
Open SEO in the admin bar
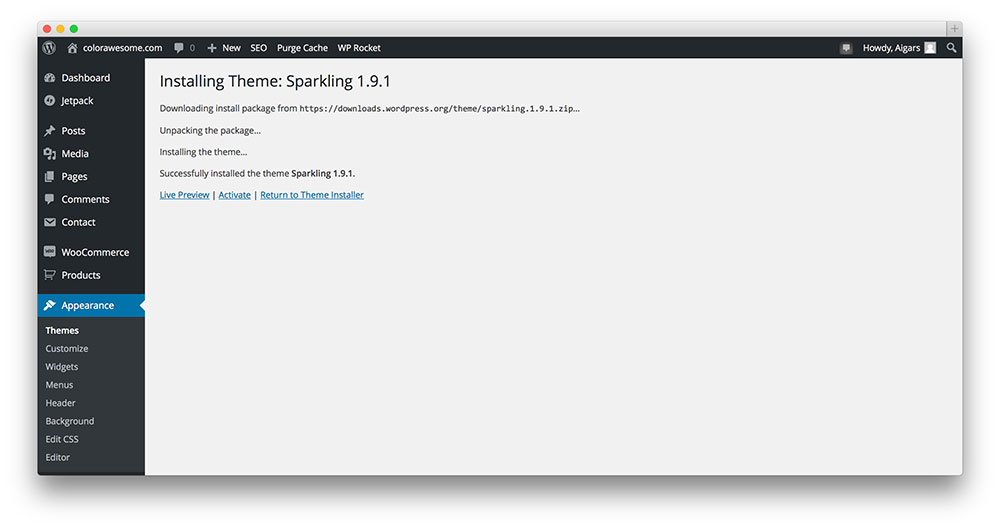[x=258, y=48]
